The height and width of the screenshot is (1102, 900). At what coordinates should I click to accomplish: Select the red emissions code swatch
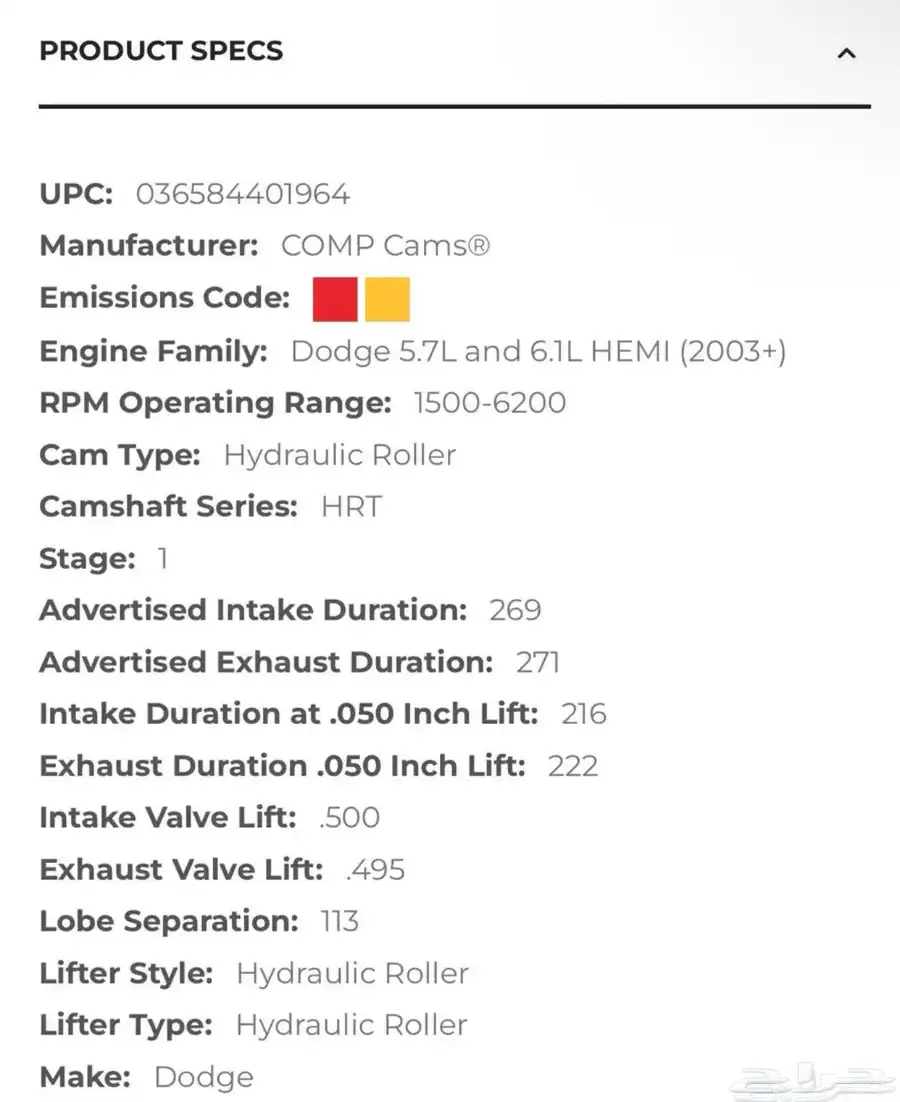(x=335, y=299)
